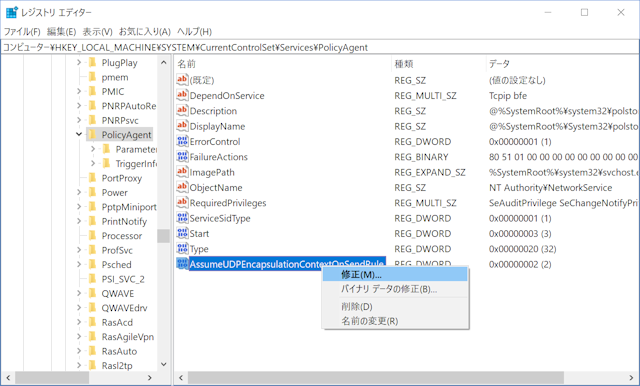Click the folder icon of PSI_SVC_2
Image resolution: width=640 pixels, height=386 pixels.
(x=93, y=279)
